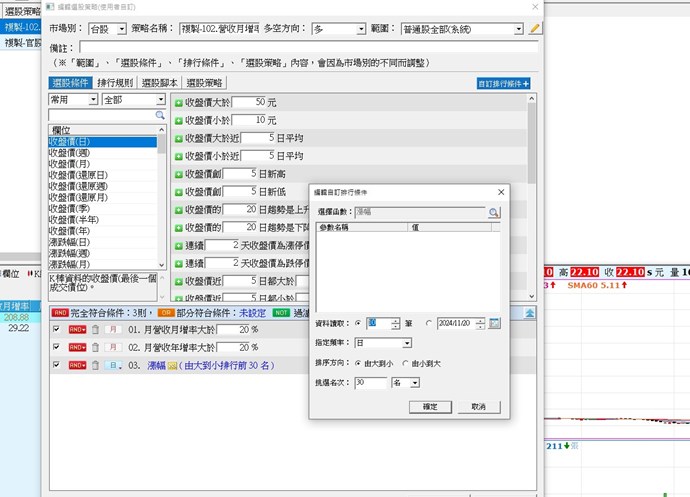Click the yellow note icon beside 漲幅

[172, 366]
